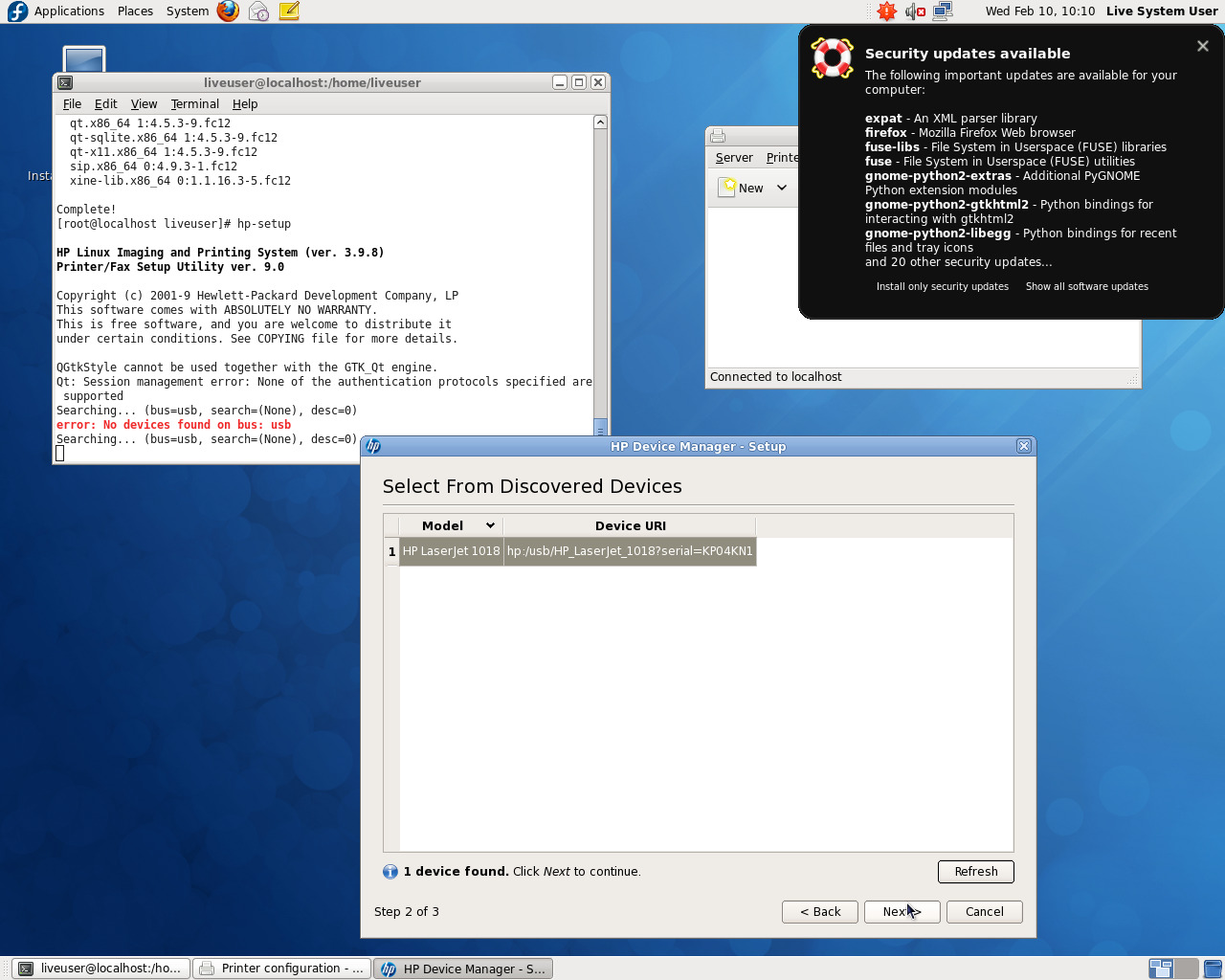Open the Places menu

point(135,11)
